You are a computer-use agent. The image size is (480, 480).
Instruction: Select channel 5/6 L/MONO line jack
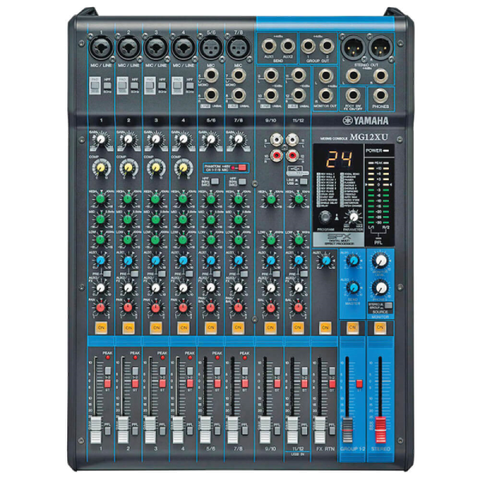[211, 76]
